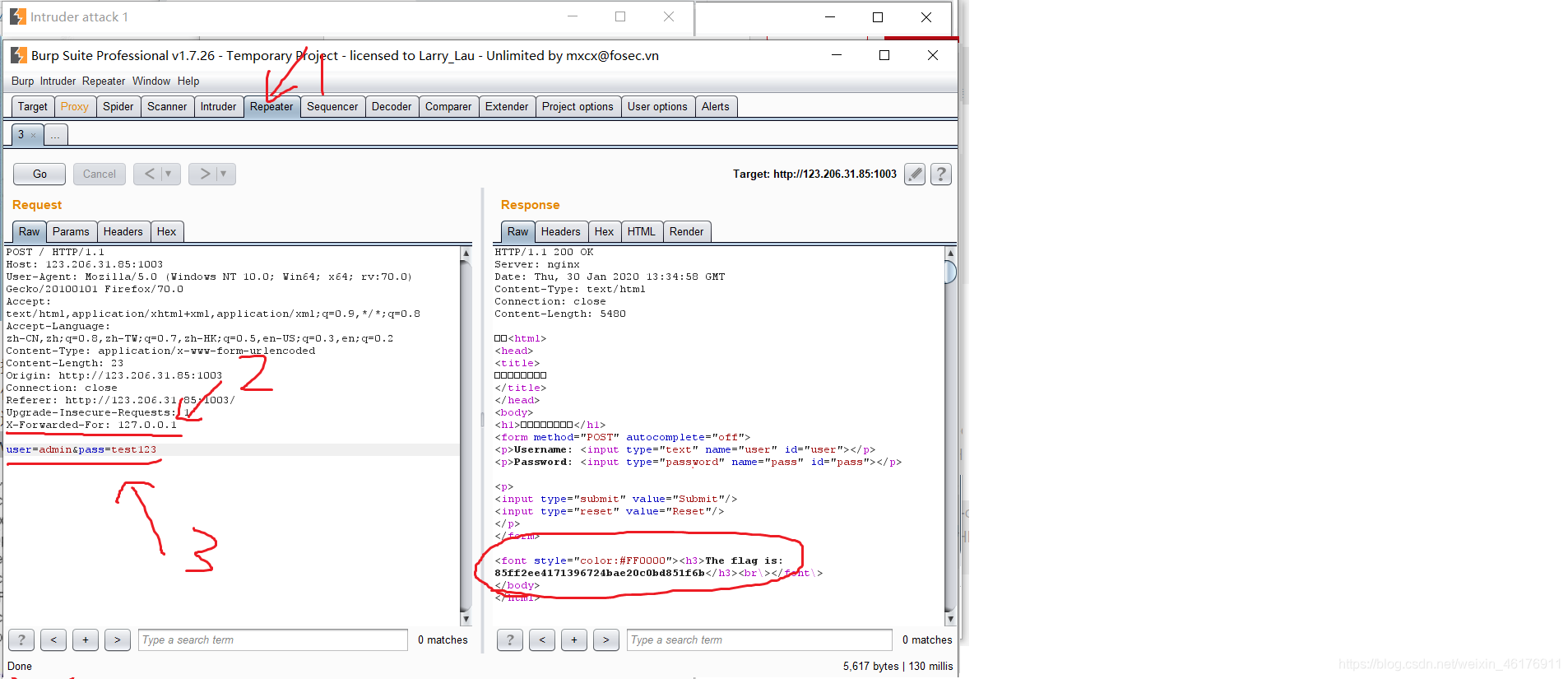The width and height of the screenshot is (1568, 679).
Task: Click the Intruder attack 1 window icon
Action: (18, 16)
